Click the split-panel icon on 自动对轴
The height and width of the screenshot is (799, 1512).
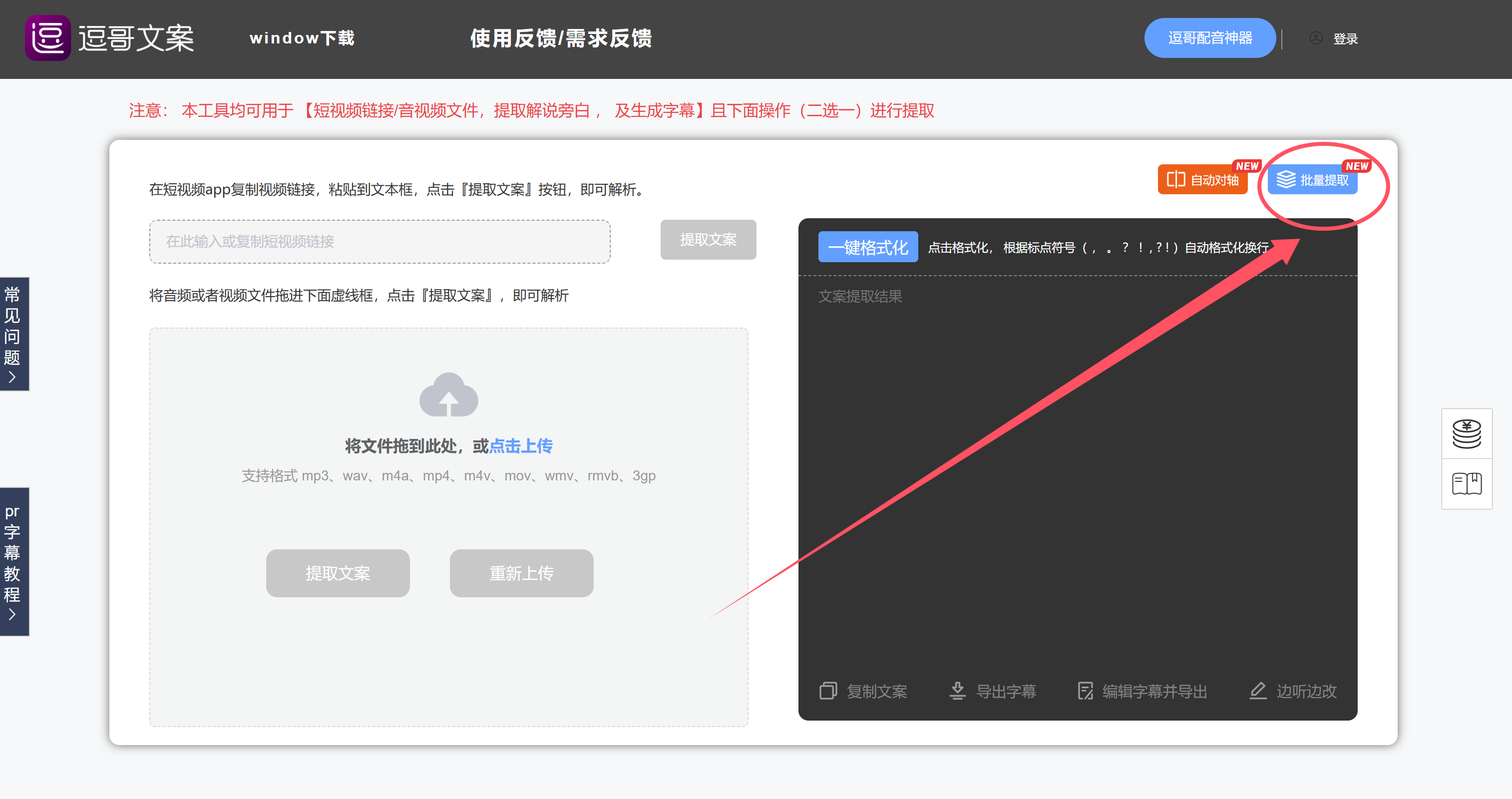(1175, 180)
